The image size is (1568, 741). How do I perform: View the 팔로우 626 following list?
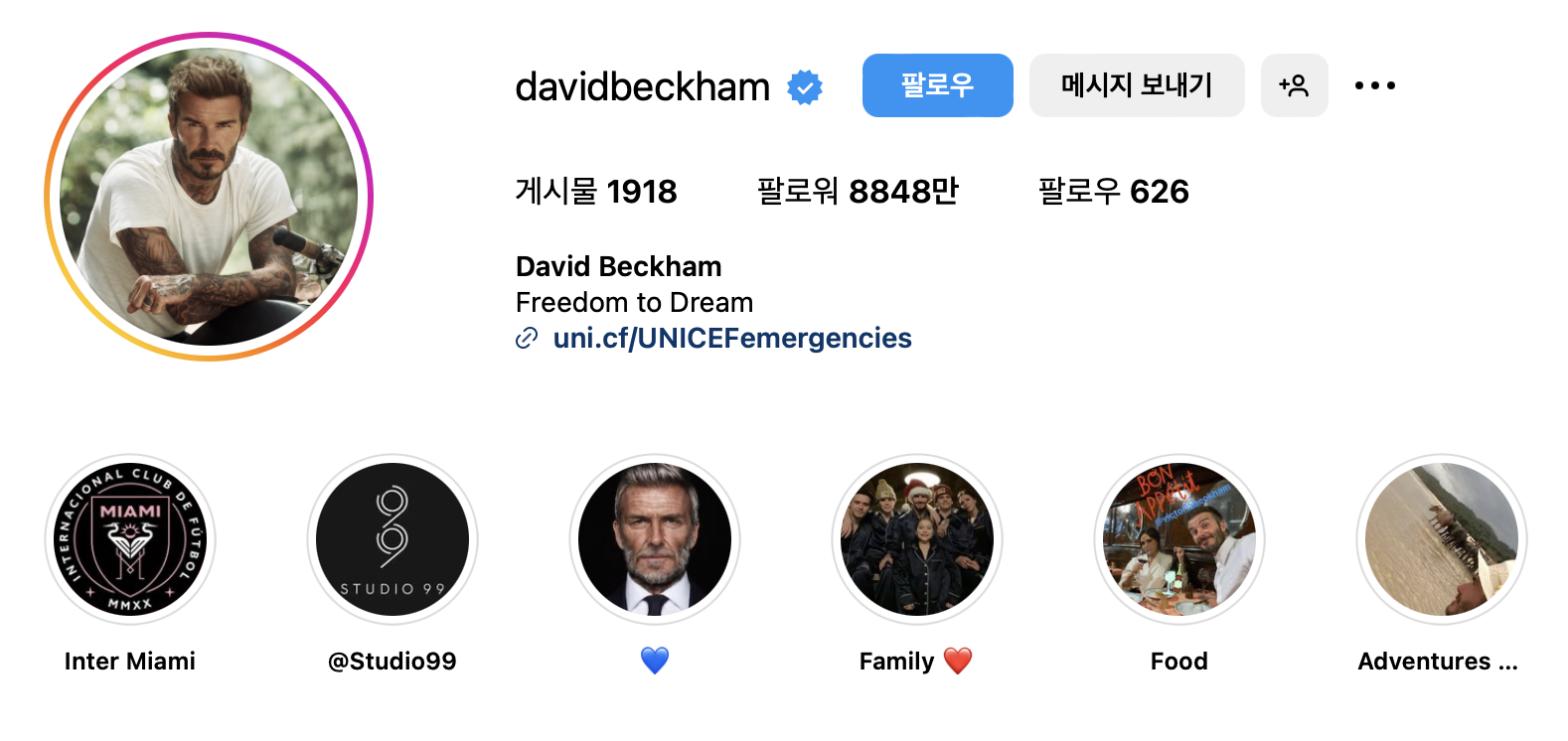pos(1114,191)
